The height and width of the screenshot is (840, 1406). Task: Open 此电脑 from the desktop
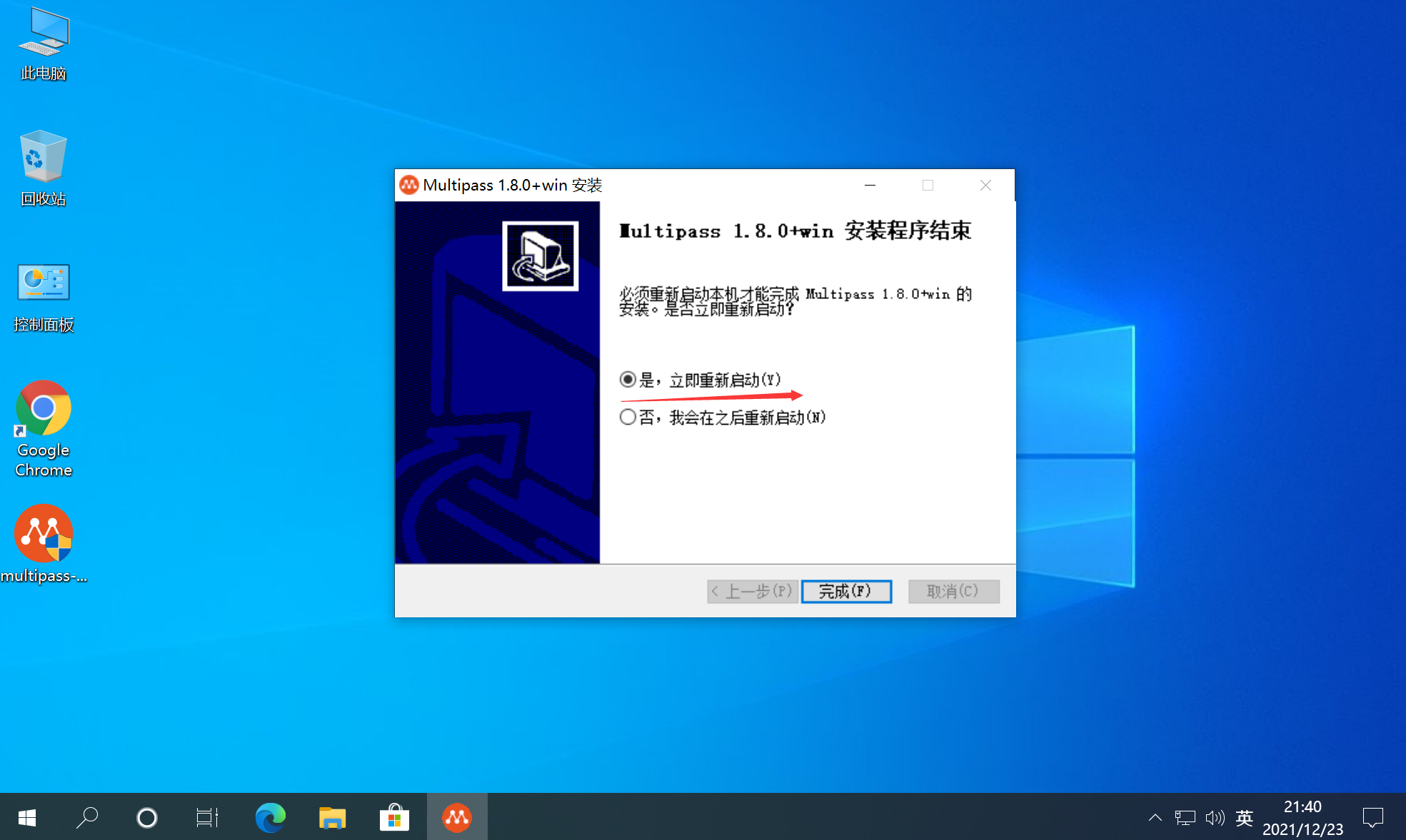tap(43, 43)
